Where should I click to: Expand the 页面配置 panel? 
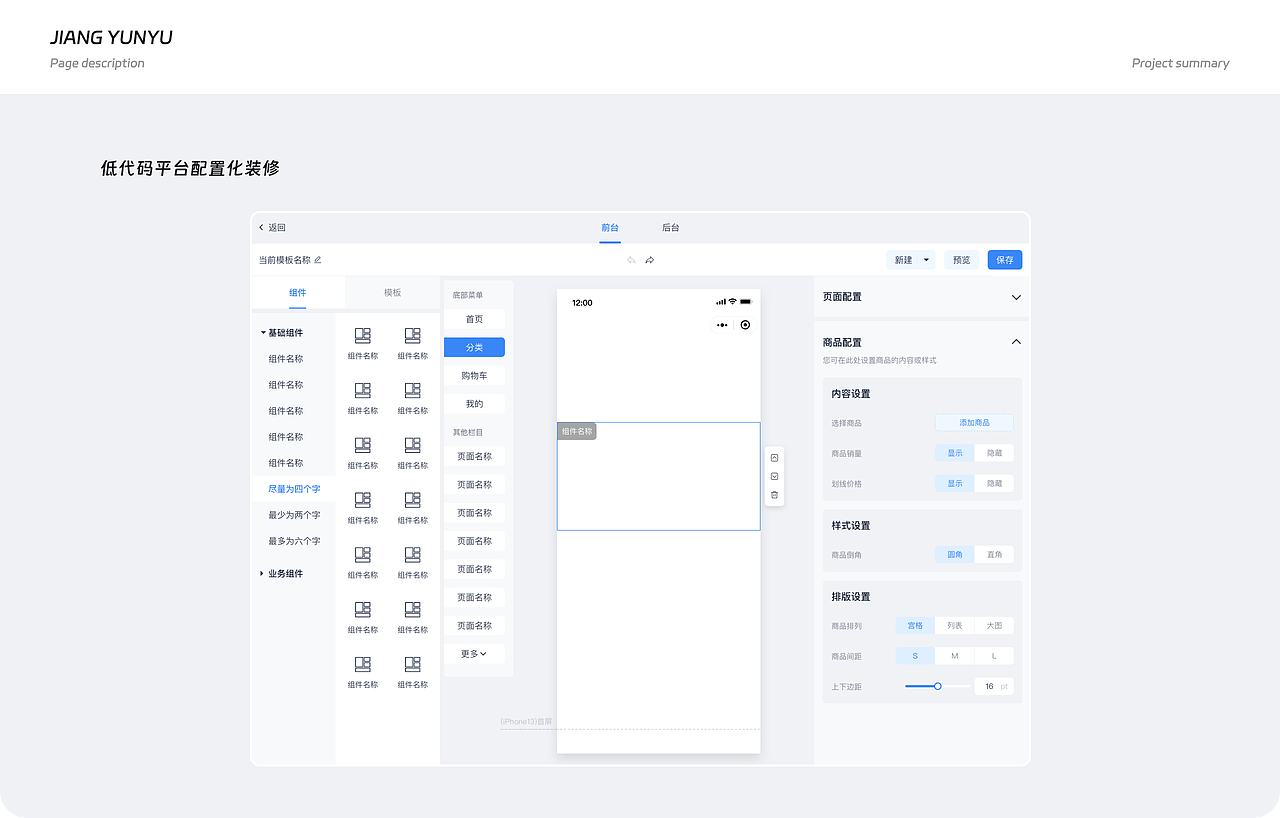[x=1016, y=297]
